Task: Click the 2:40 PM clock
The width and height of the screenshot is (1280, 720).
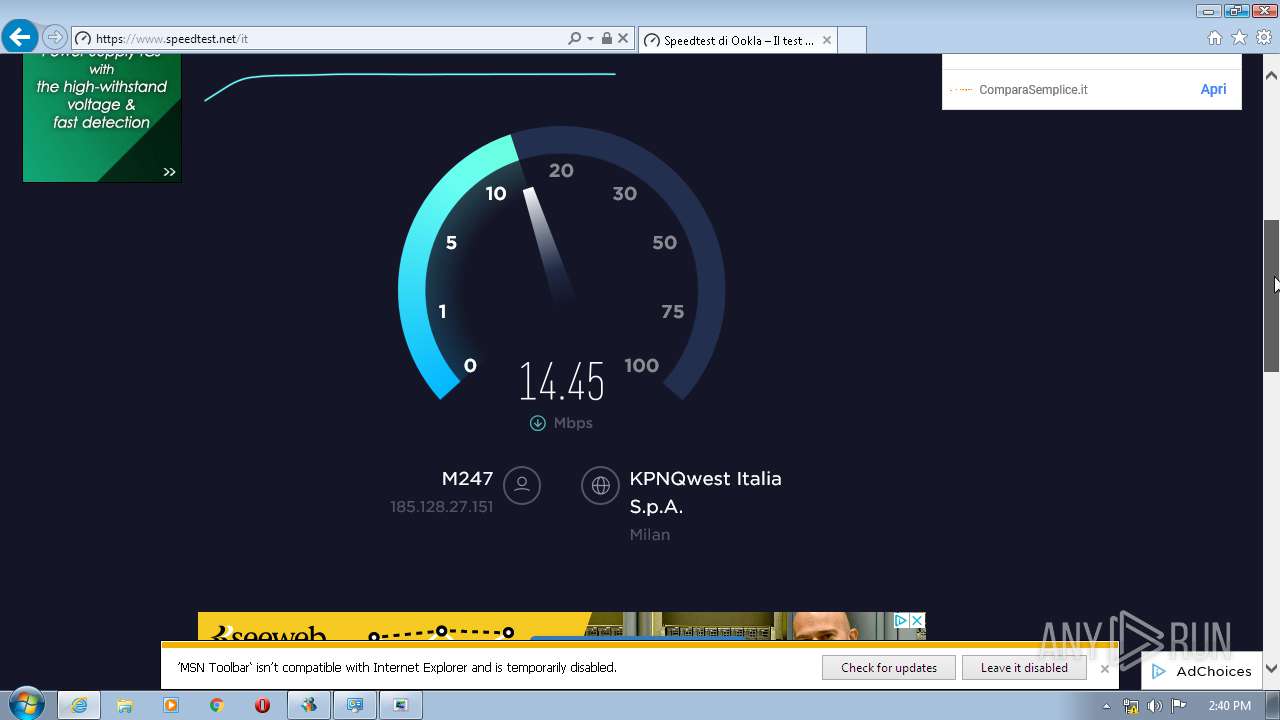Action: [x=1229, y=706]
